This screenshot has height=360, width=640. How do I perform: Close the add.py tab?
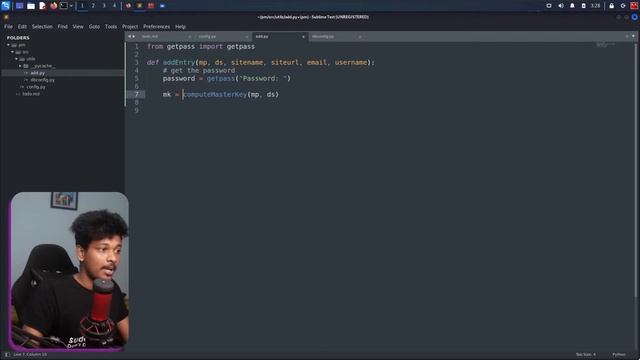click(x=303, y=37)
